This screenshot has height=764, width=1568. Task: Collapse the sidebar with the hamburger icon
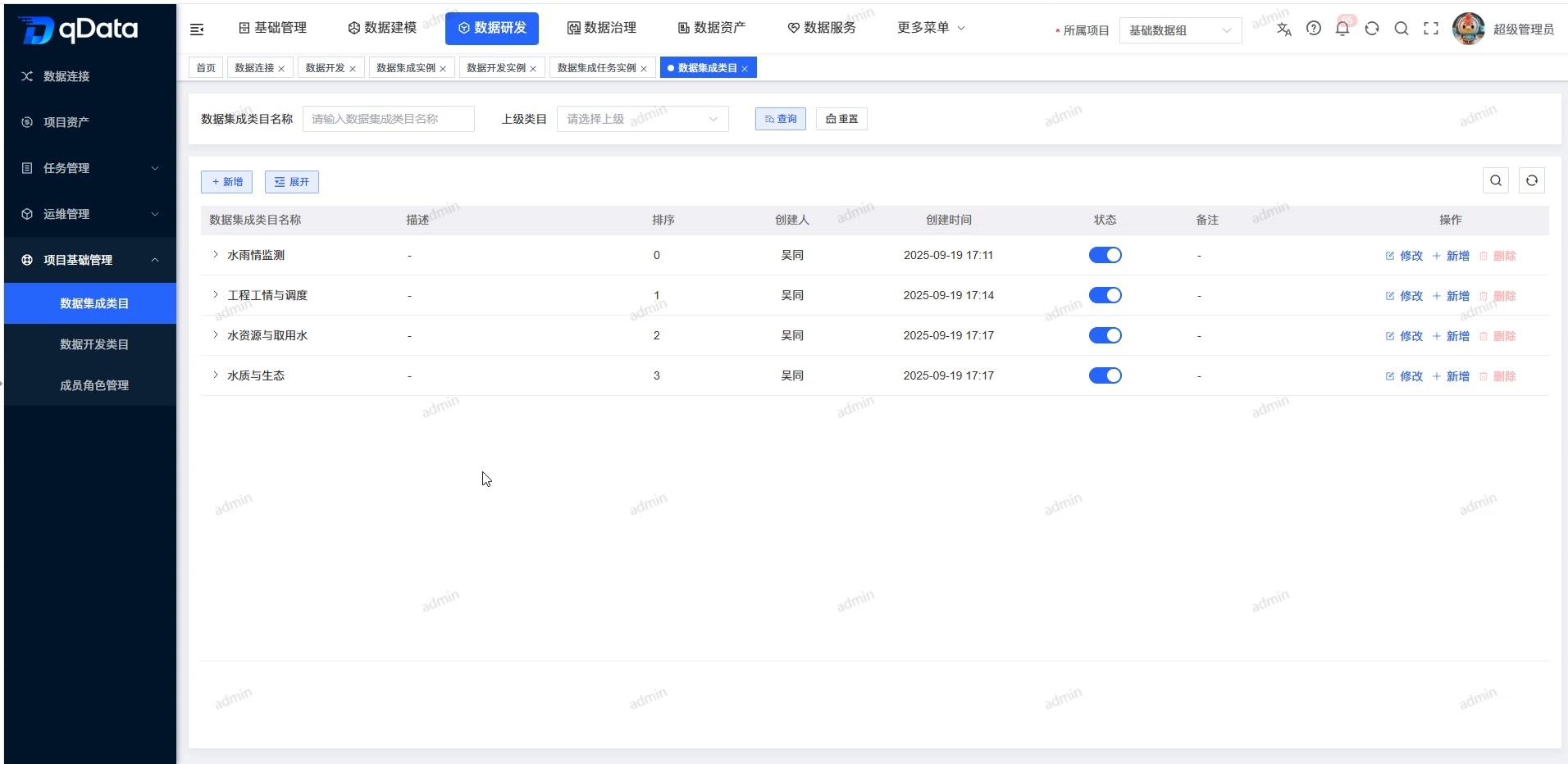pyautogui.click(x=197, y=30)
